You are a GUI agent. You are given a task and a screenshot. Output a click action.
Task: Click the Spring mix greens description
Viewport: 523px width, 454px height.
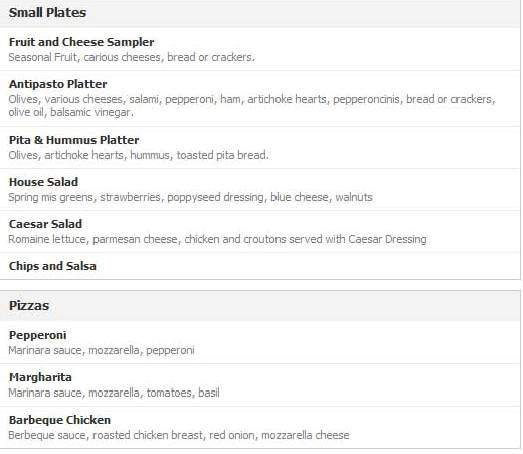click(x=190, y=197)
